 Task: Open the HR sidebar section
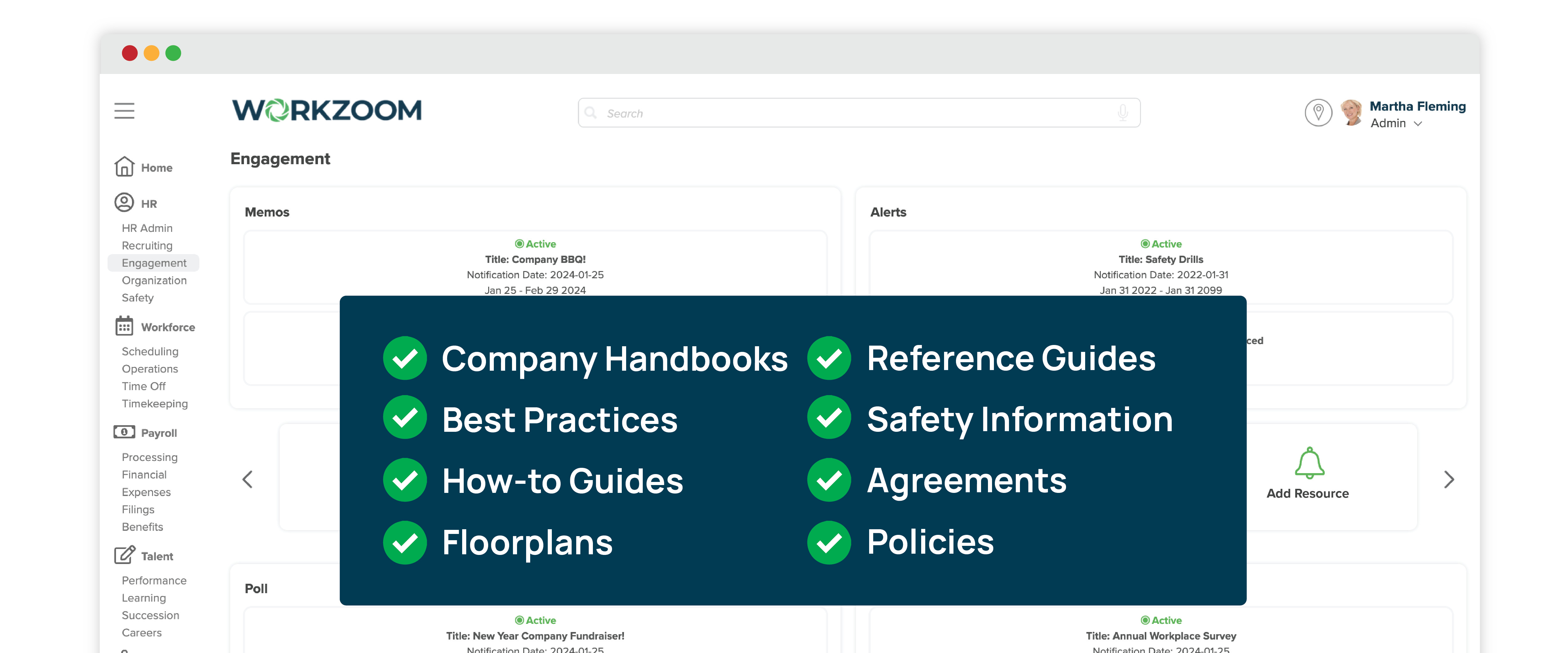[149, 204]
